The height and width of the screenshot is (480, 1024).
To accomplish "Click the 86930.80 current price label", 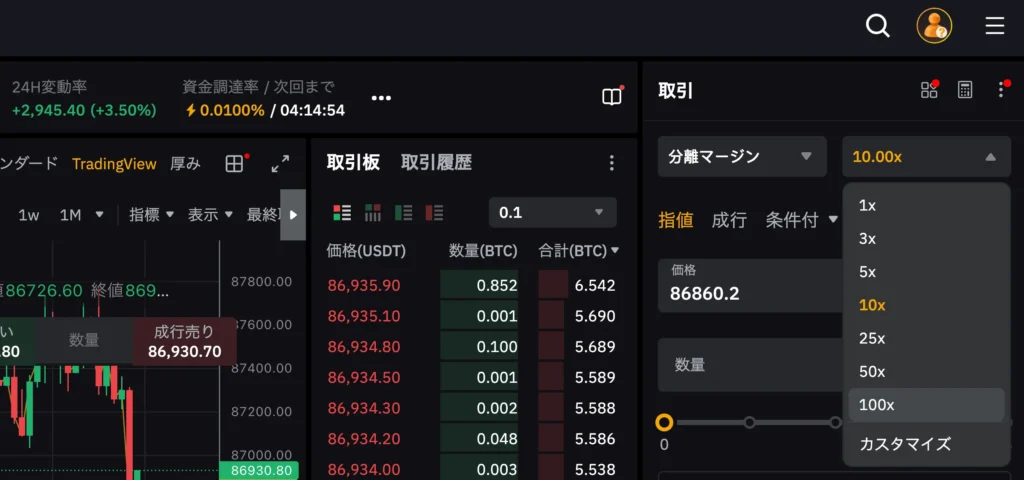I will click(x=259, y=470).
